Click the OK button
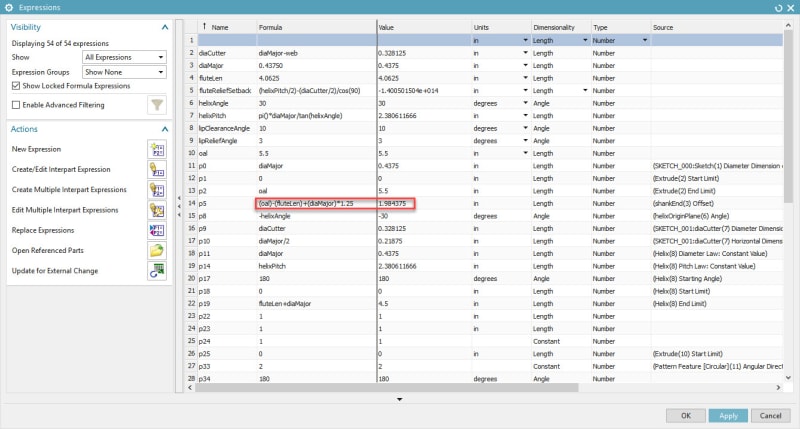This screenshot has width=800, height=429. (686, 416)
